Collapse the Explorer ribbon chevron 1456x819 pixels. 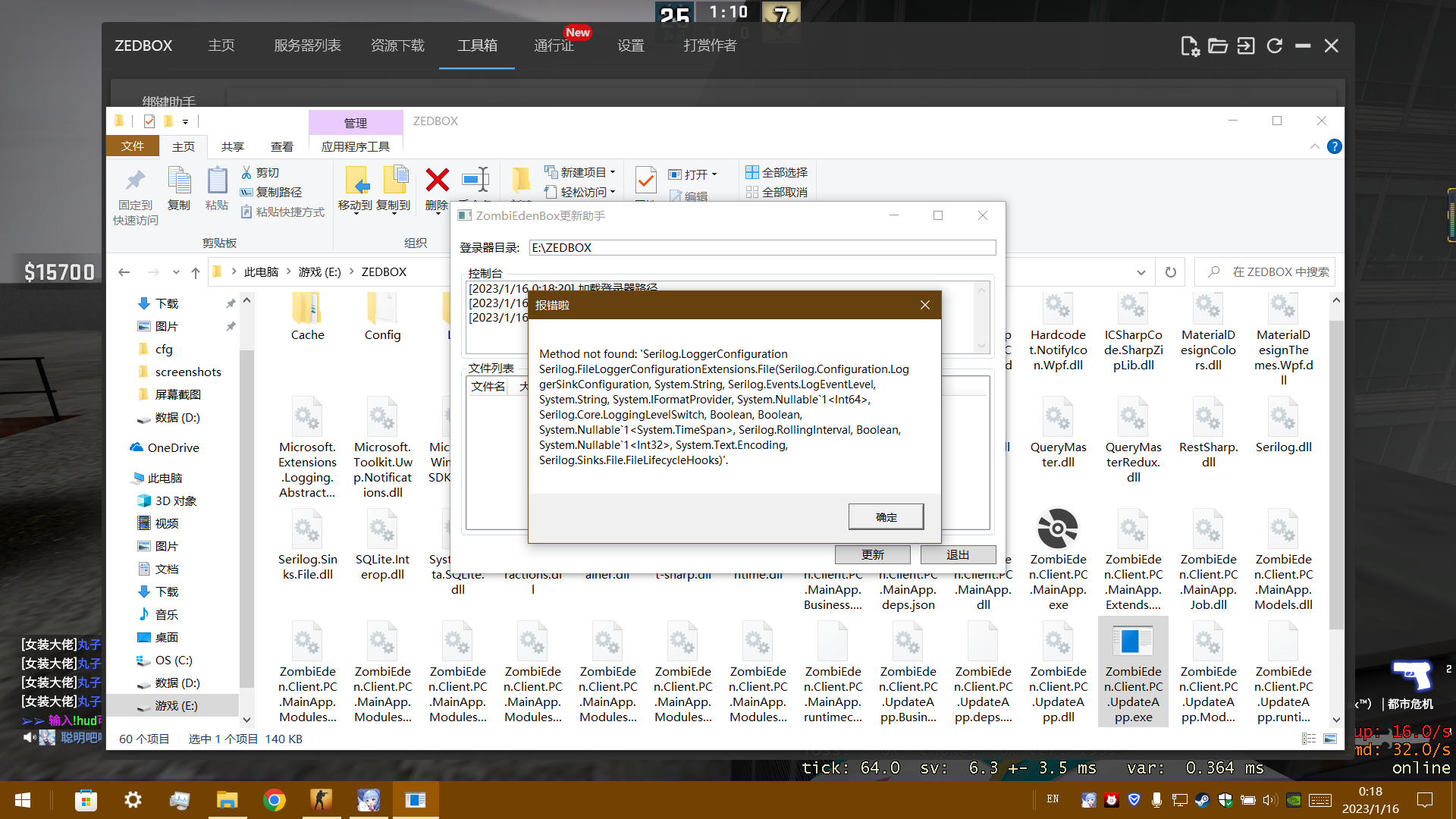1314,146
